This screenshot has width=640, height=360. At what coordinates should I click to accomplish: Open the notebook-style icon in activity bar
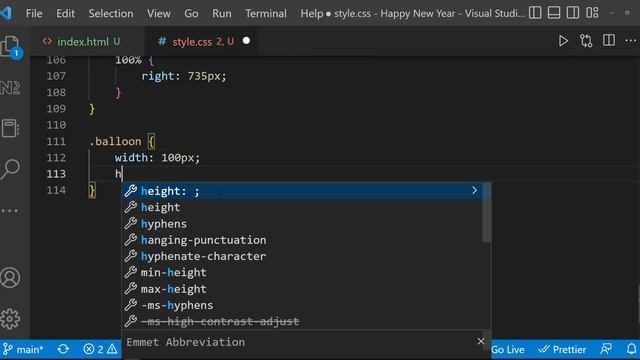[10, 128]
